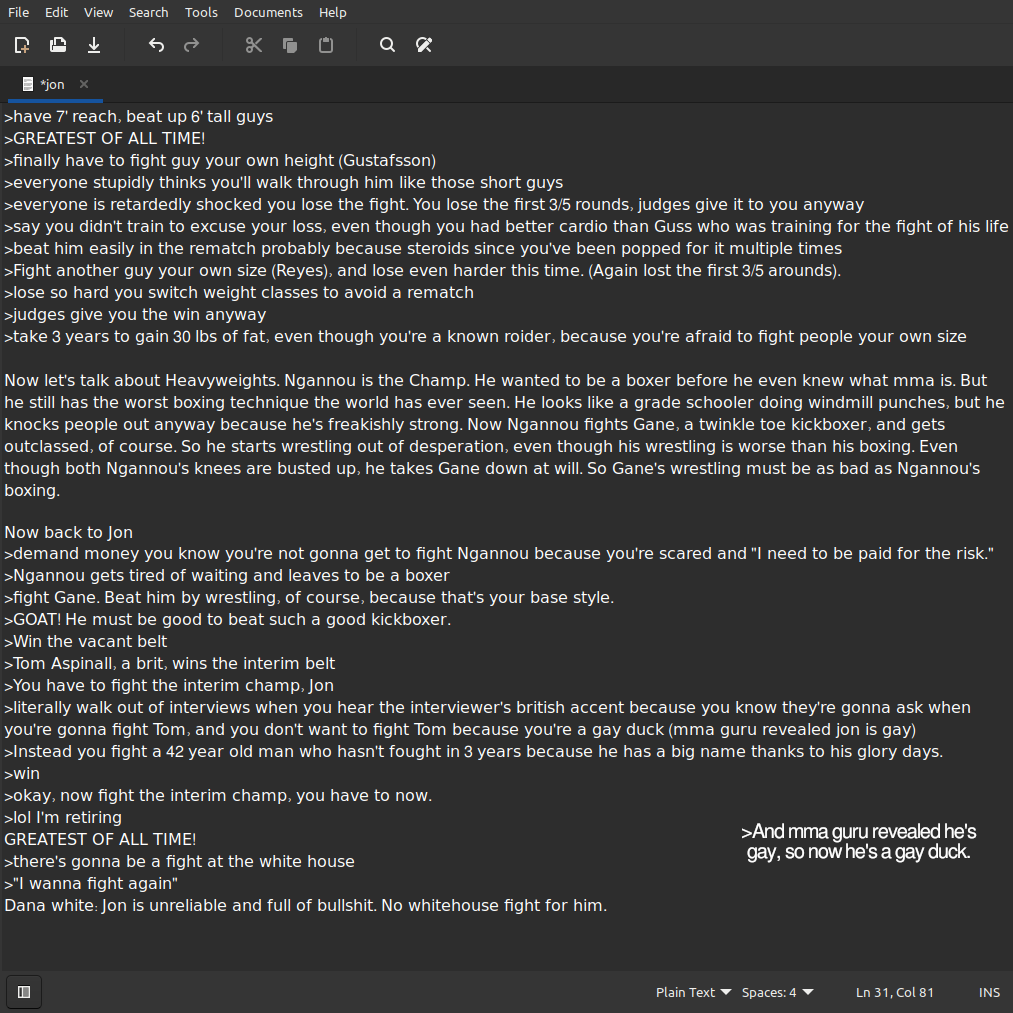Image resolution: width=1013 pixels, height=1013 pixels.
Task: Click the line '>lol I'm retiring'
Action: coord(63,817)
